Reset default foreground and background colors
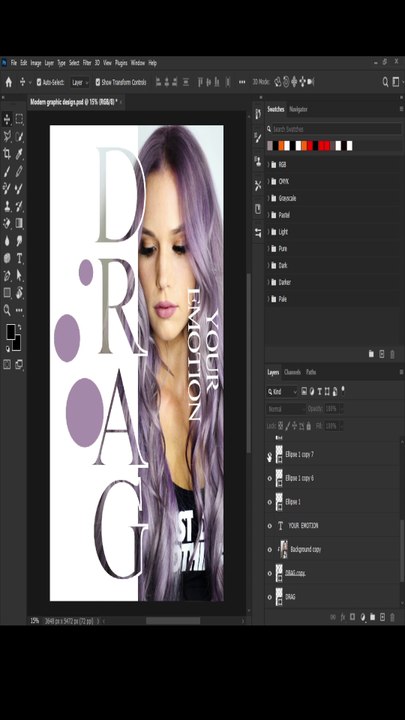The width and height of the screenshot is (405, 720). 7,349
